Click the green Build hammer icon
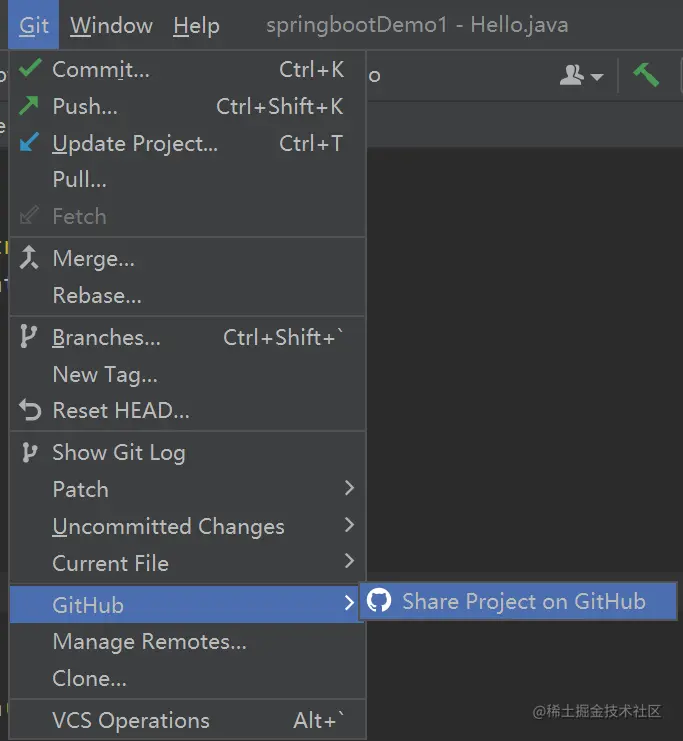Screen dimensions: 683x741 coord(646,75)
